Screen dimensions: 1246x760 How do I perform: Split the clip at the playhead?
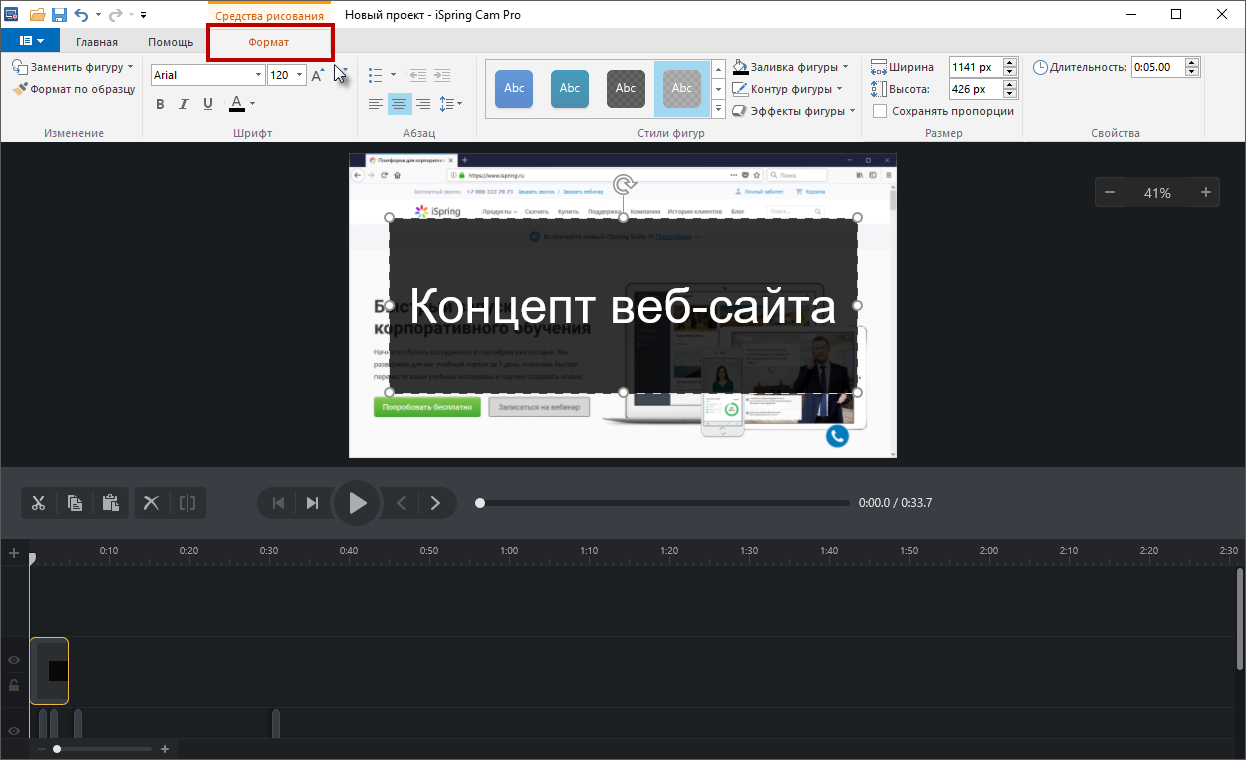point(187,503)
